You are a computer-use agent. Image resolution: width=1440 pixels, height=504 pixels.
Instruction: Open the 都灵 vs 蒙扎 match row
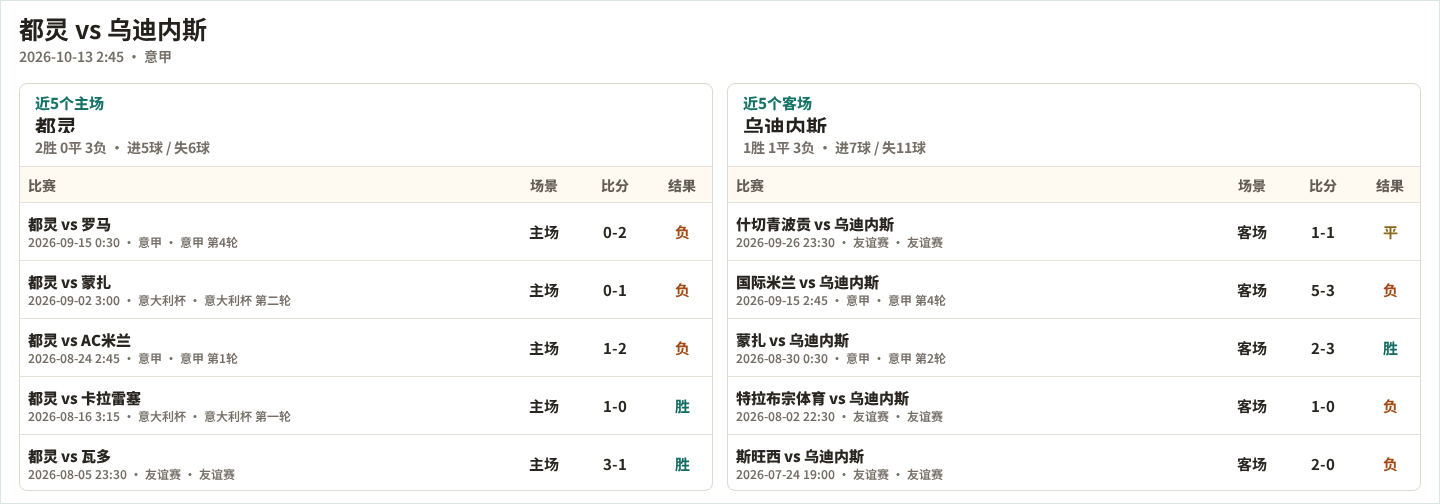click(366, 290)
